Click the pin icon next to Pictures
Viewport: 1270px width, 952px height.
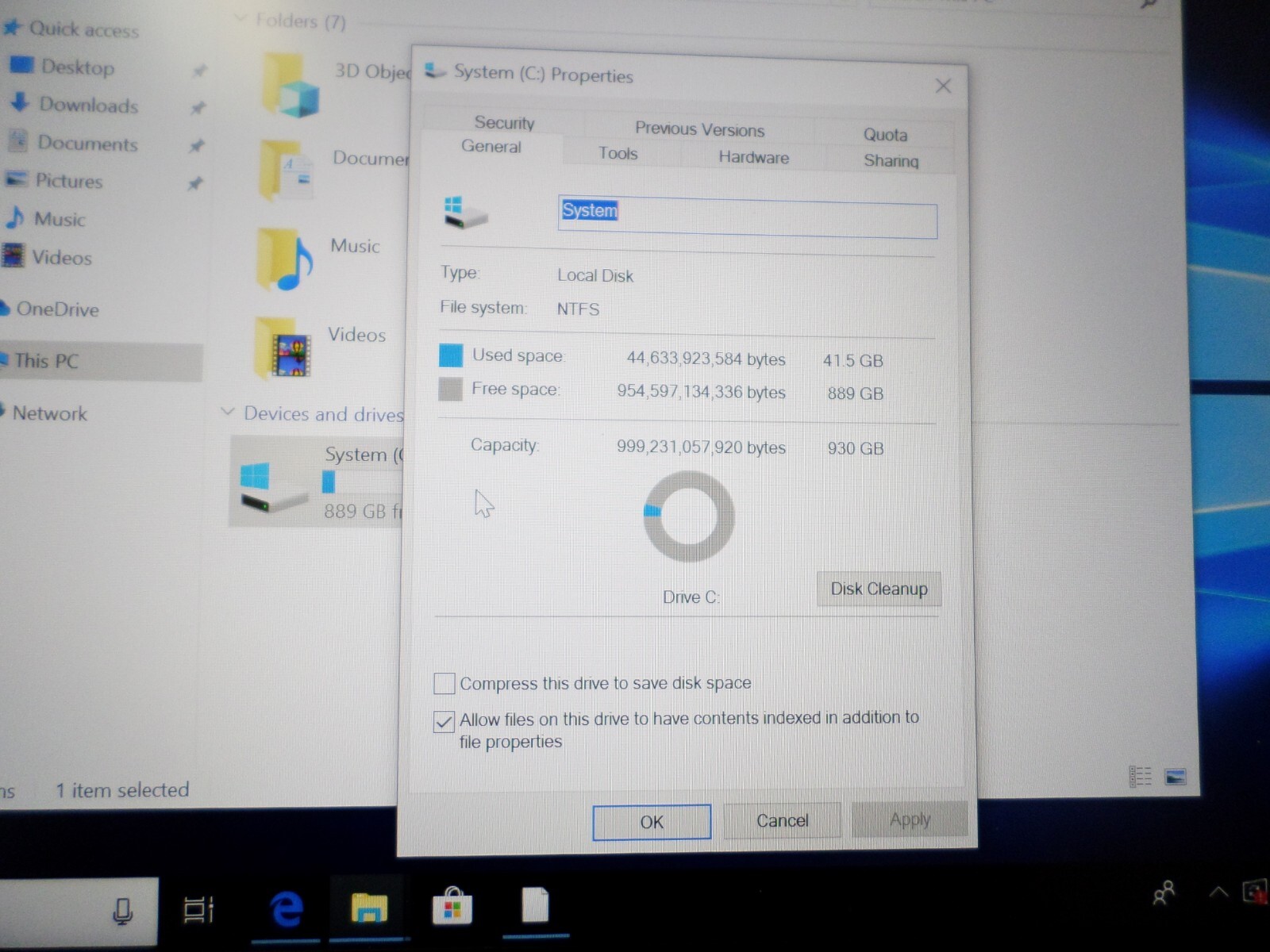[194, 184]
